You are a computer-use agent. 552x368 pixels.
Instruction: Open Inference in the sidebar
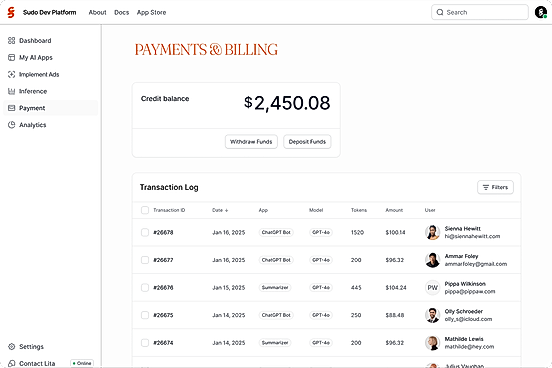coord(51,91)
